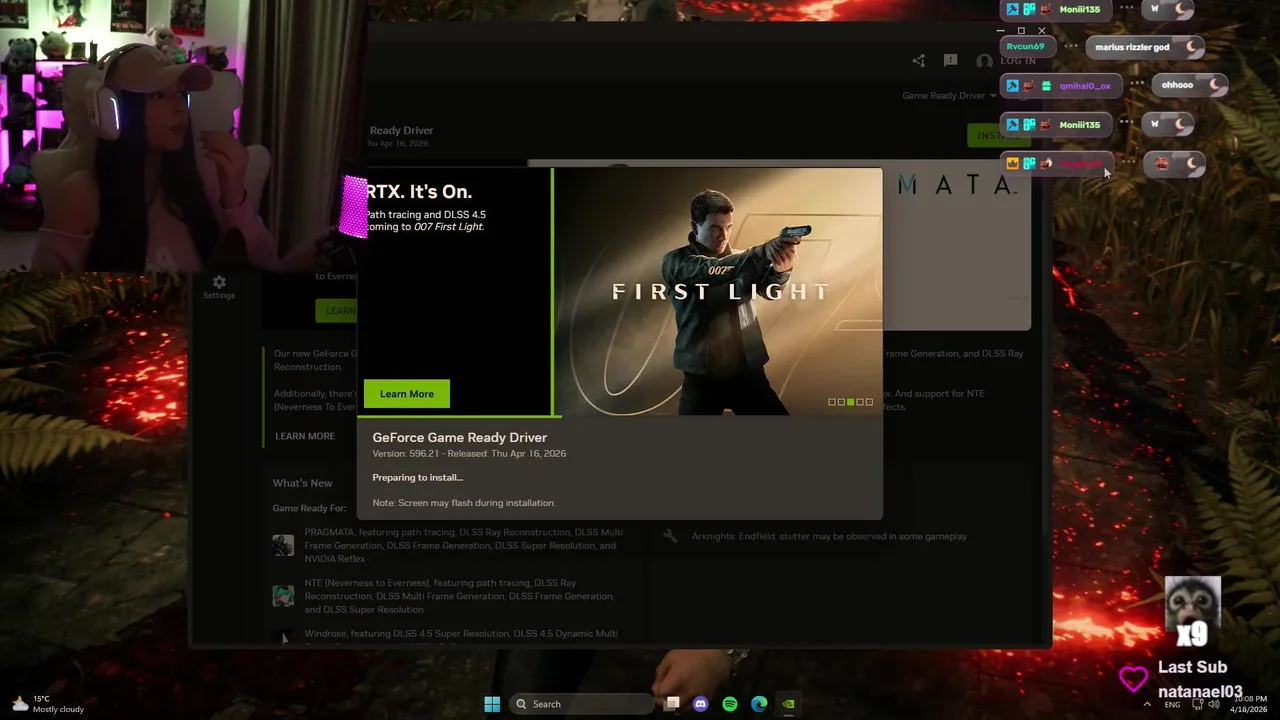Click the taskbar Search box
The image size is (1280, 720).
click(x=582, y=704)
